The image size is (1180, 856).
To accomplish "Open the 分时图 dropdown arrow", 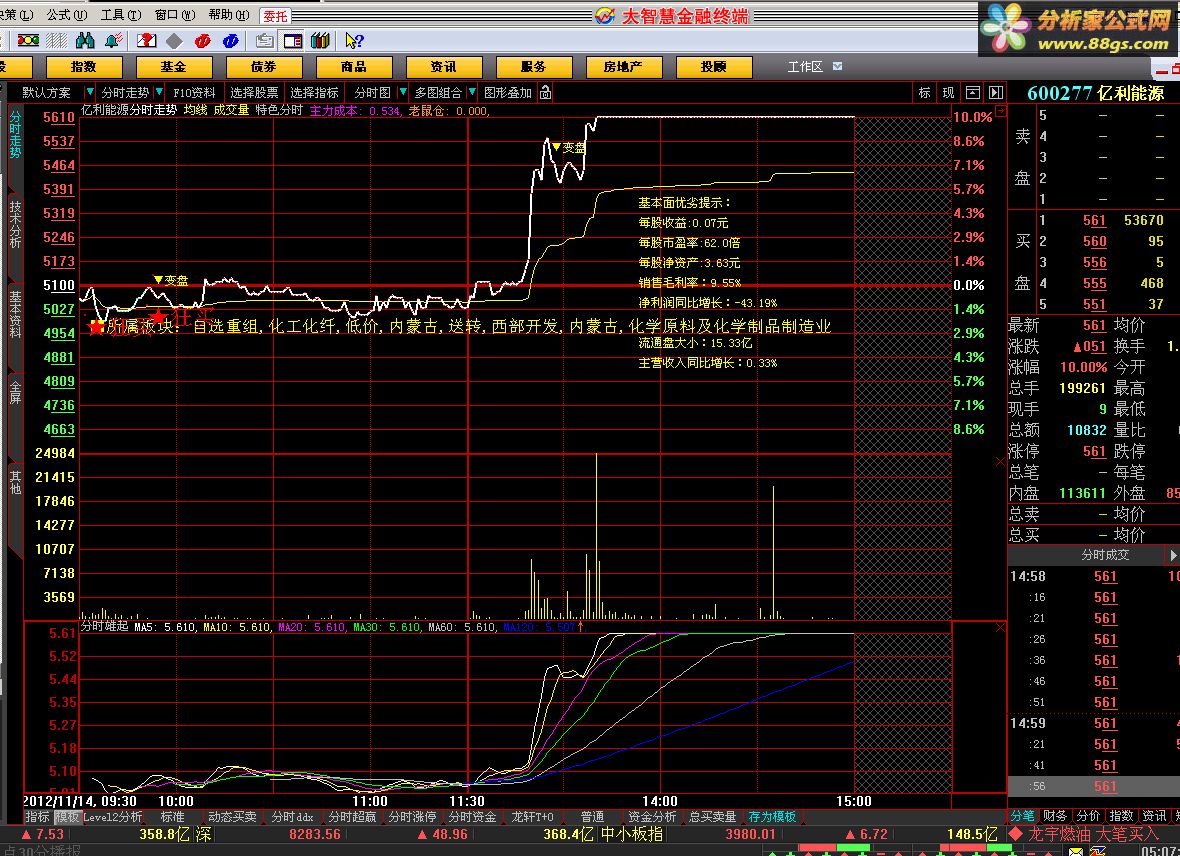I will click(403, 92).
